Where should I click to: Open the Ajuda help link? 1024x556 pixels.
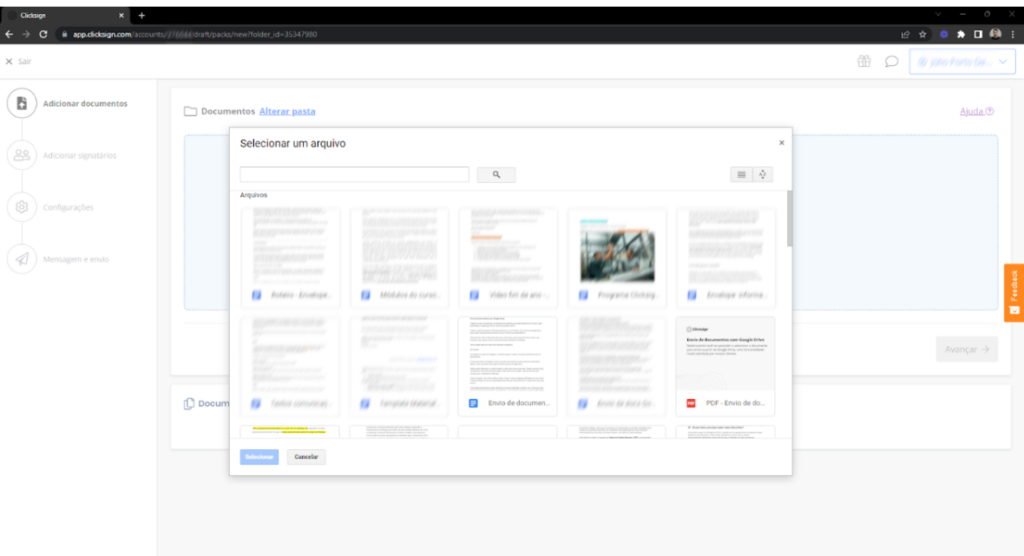[x=976, y=111]
